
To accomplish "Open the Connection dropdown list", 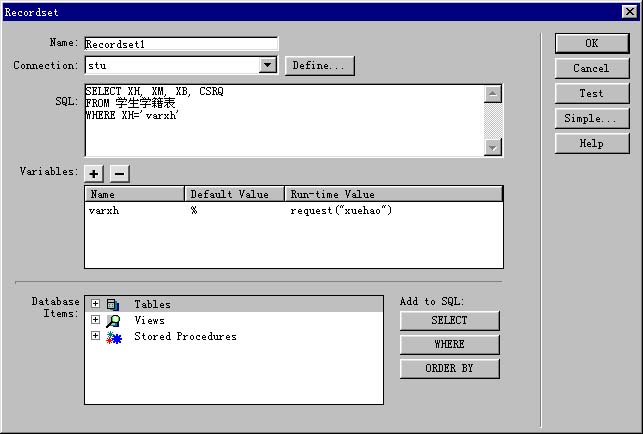I will tap(267, 66).
